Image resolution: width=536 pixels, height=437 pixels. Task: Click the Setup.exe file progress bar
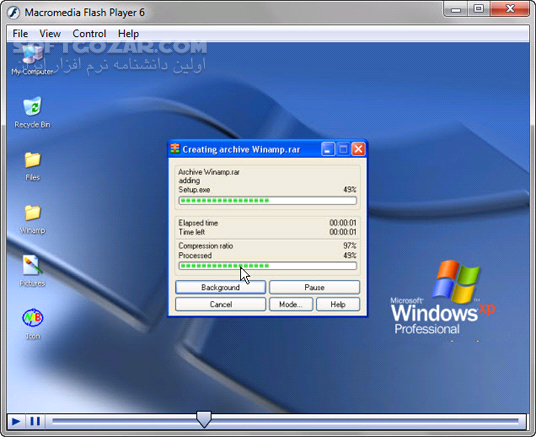(268, 200)
